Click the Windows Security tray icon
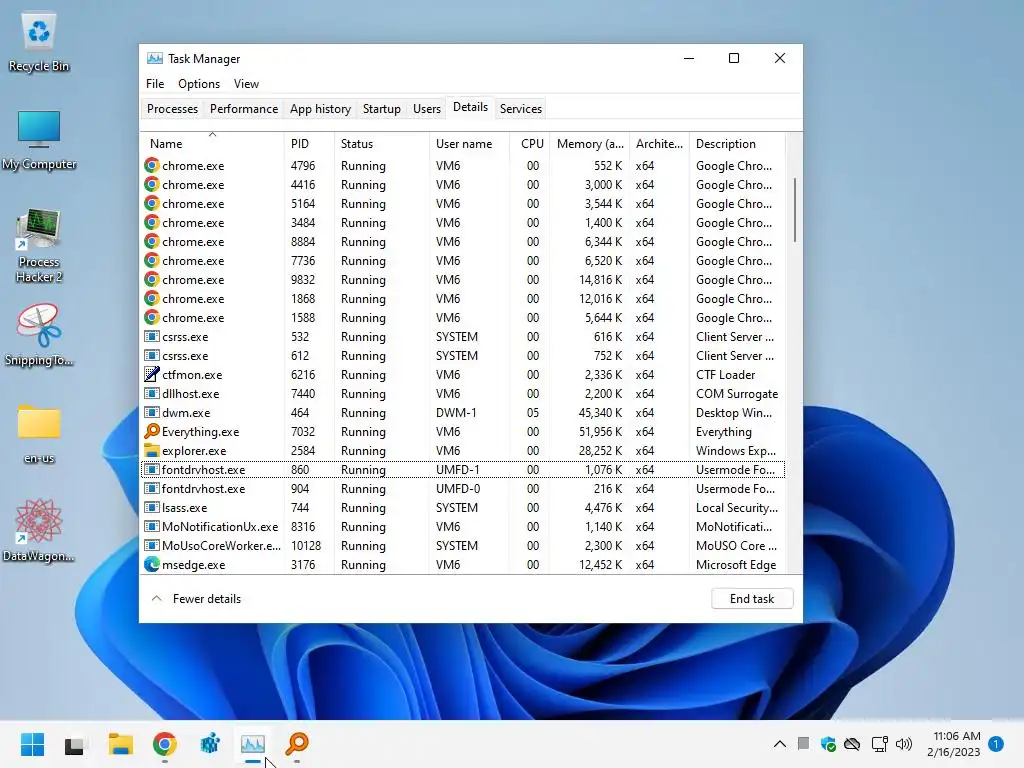Viewport: 1024px width, 768px height. 828,744
